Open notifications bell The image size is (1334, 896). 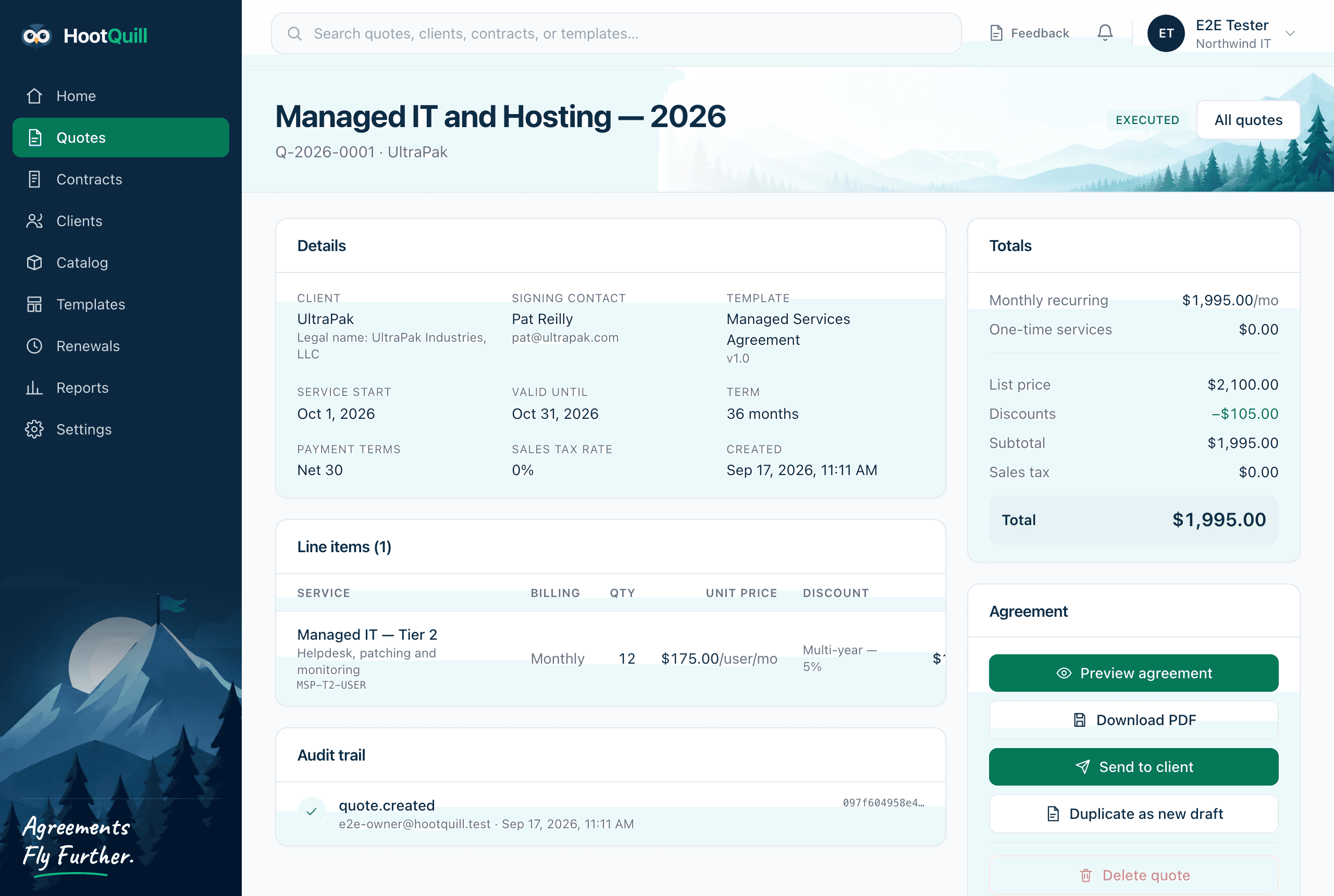1105,33
